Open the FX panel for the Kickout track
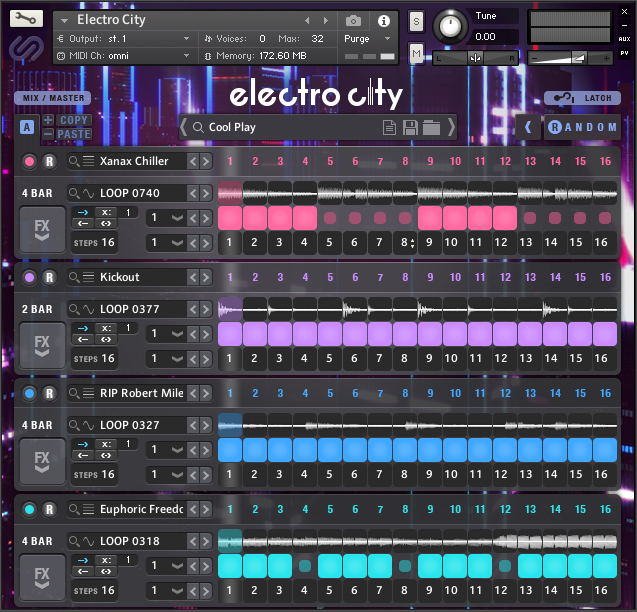 [41, 344]
